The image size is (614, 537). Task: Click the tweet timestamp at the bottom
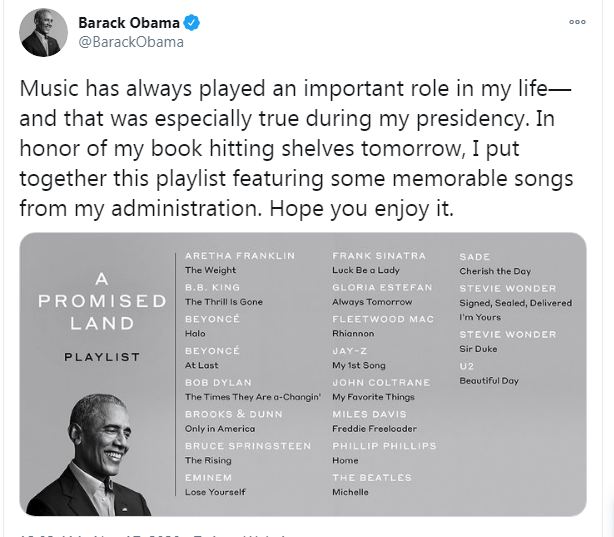(x=100, y=533)
